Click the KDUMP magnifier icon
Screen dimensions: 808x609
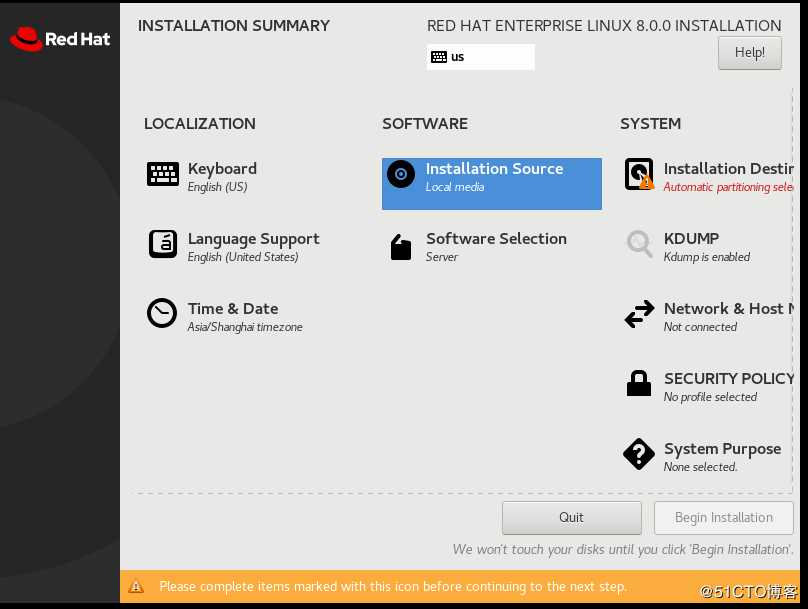[x=639, y=243]
